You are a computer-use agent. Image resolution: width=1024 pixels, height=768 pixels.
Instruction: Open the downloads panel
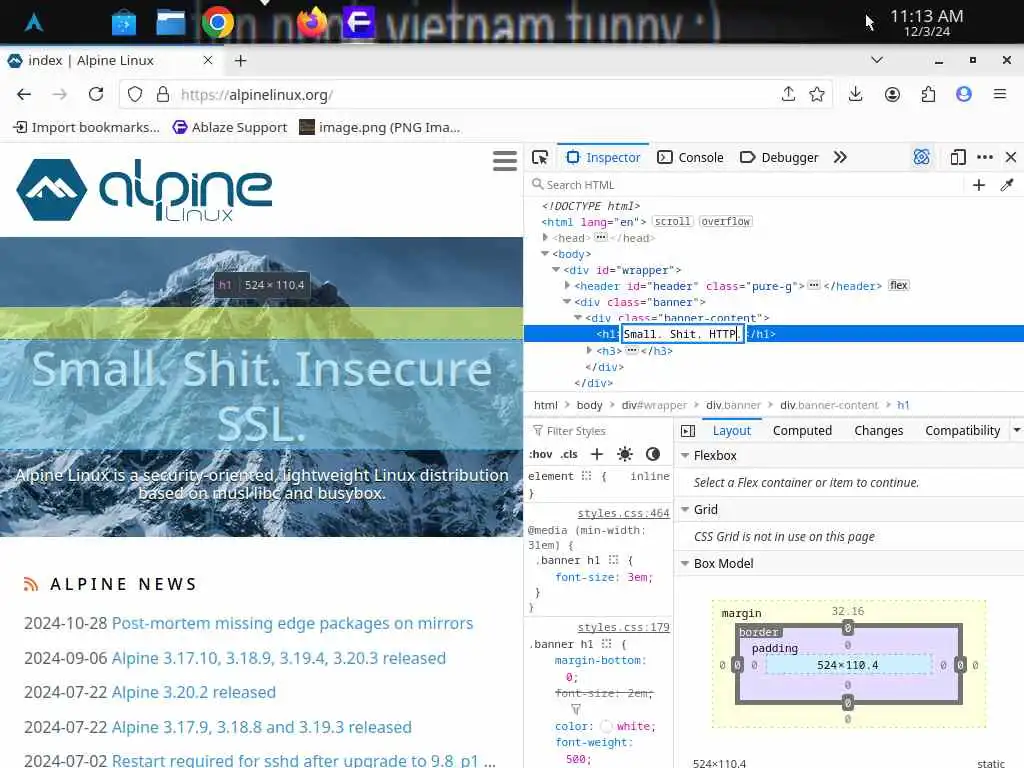click(x=856, y=95)
